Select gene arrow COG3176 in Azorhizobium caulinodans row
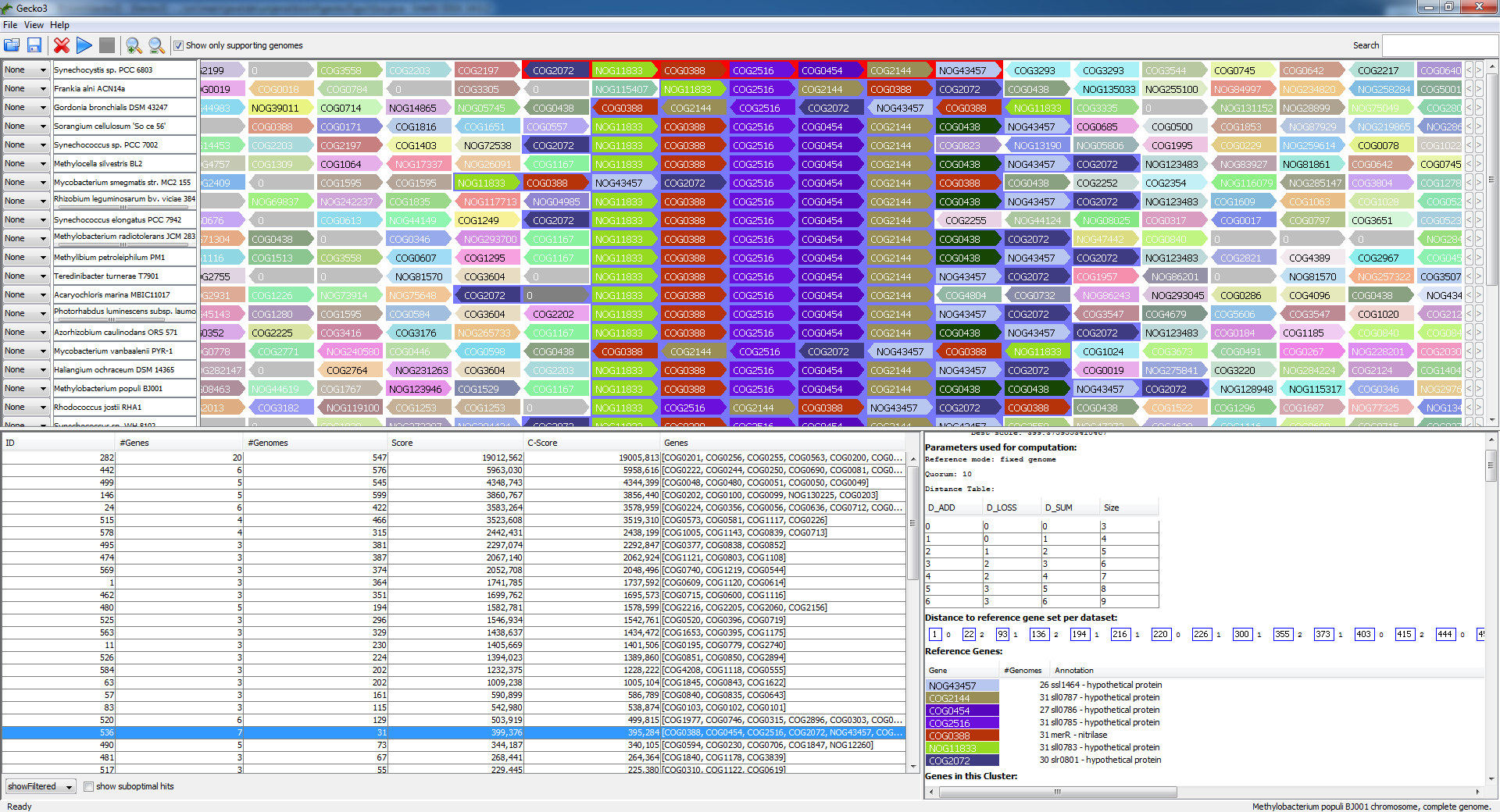This screenshot has height=812, width=1500. pos(418,333)
